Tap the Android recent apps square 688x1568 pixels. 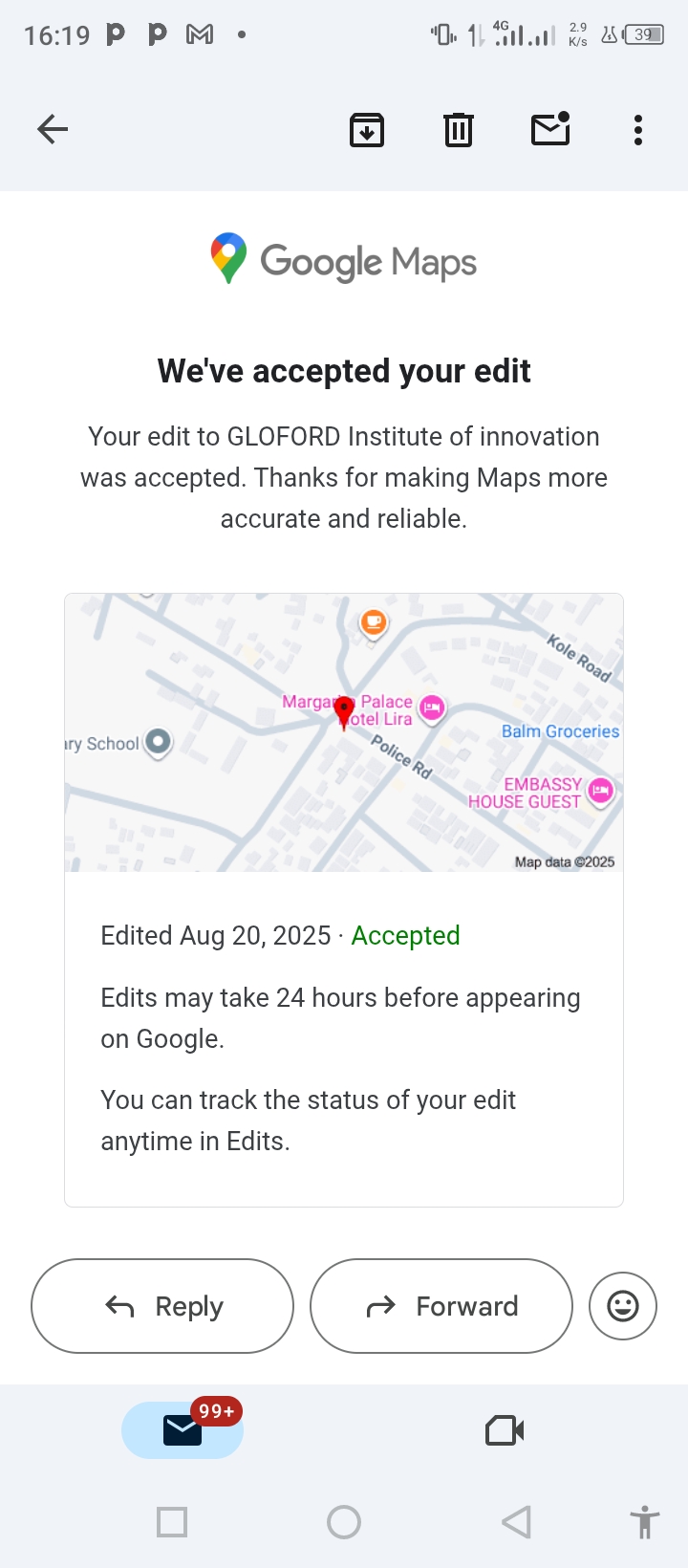click(172, 1522)
